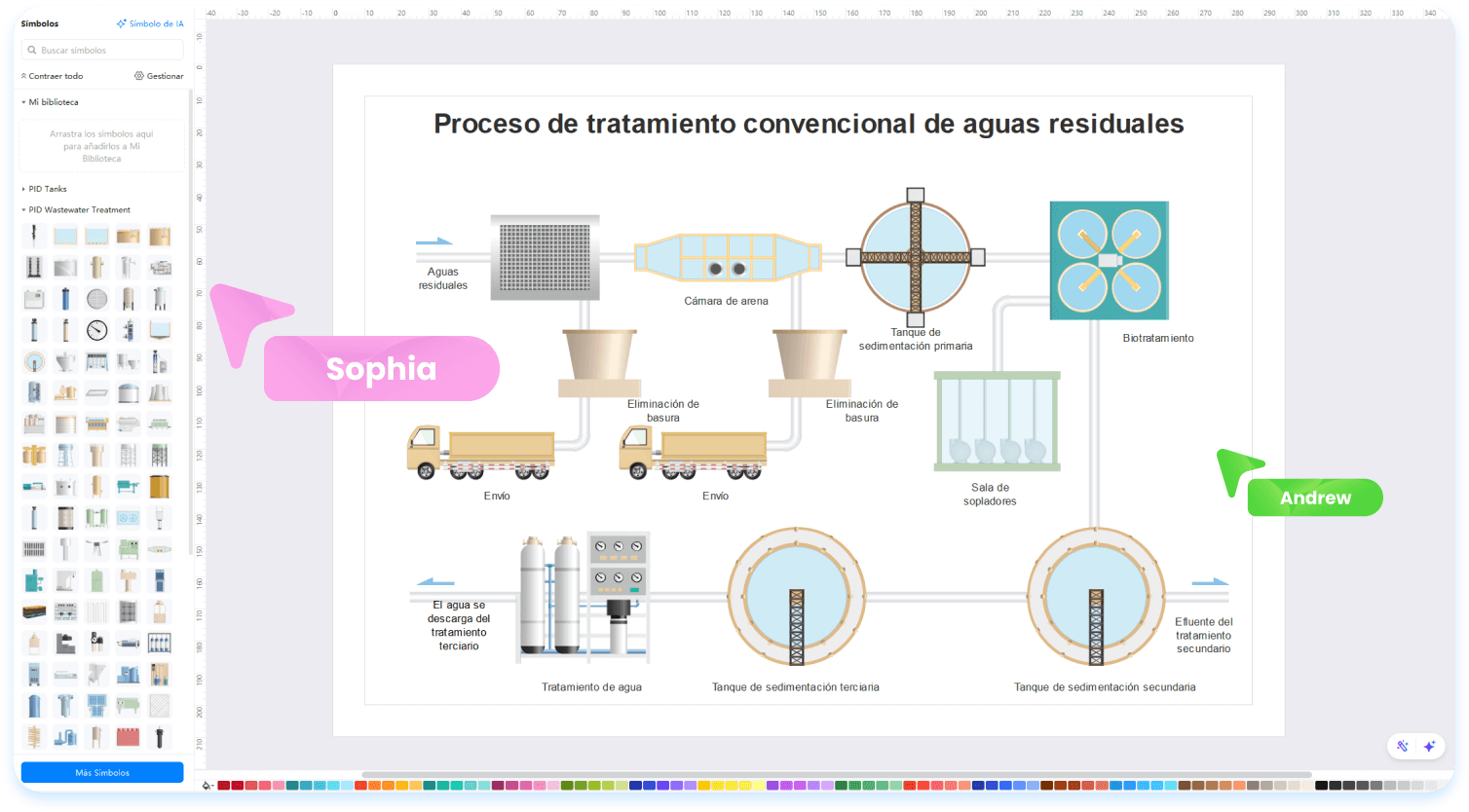Select the round grate symbol in the library

click(x=96, y=298)
